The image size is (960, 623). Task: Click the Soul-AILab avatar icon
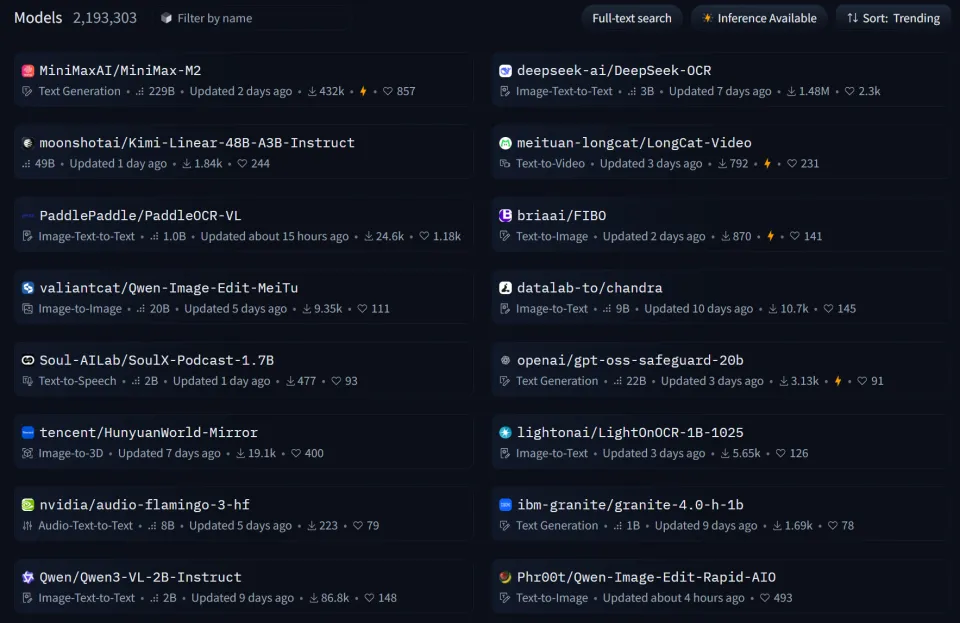[x=28, y=360]
